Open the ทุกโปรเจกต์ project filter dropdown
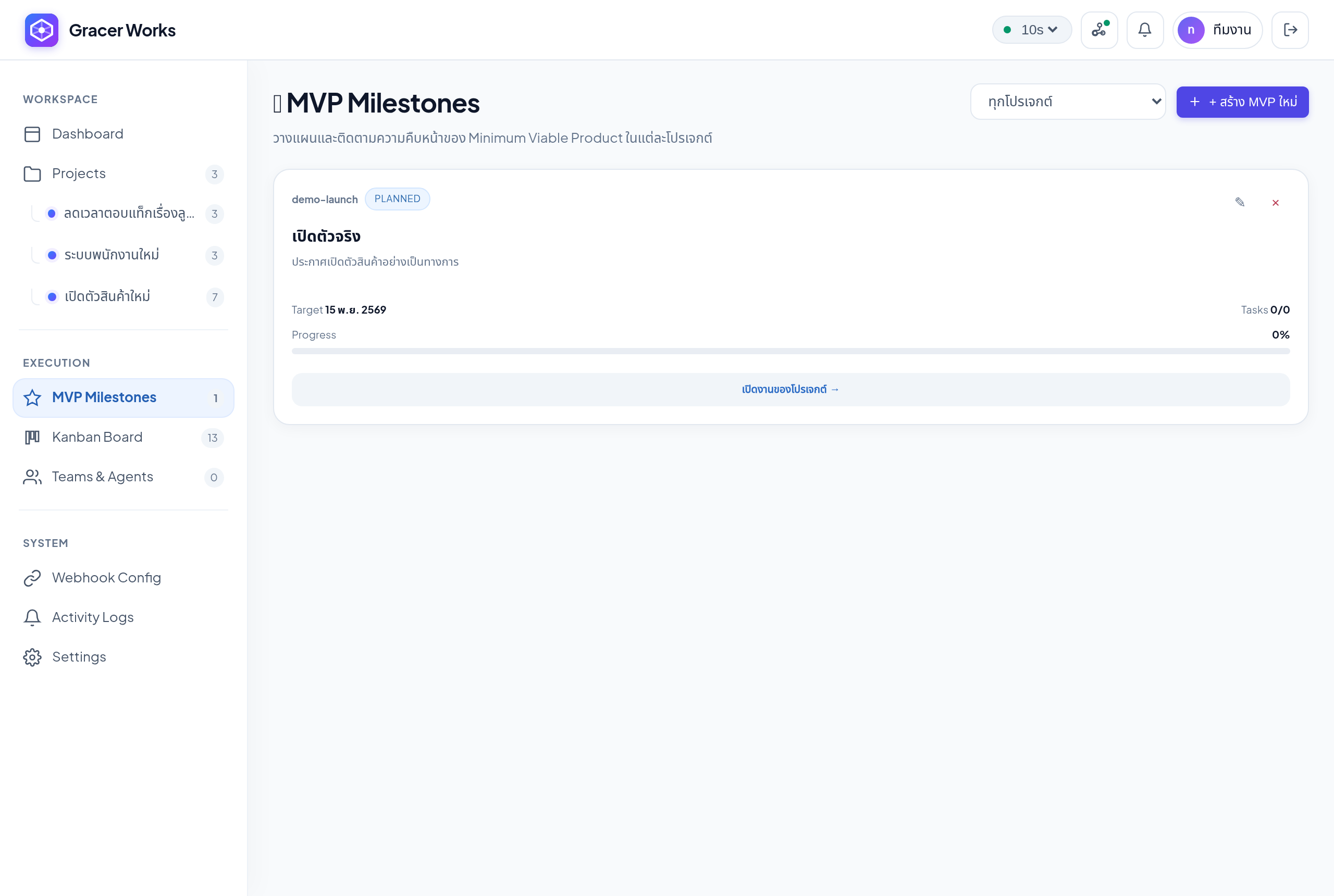Screen dimensions: 1334x896 coord(1068,102)
